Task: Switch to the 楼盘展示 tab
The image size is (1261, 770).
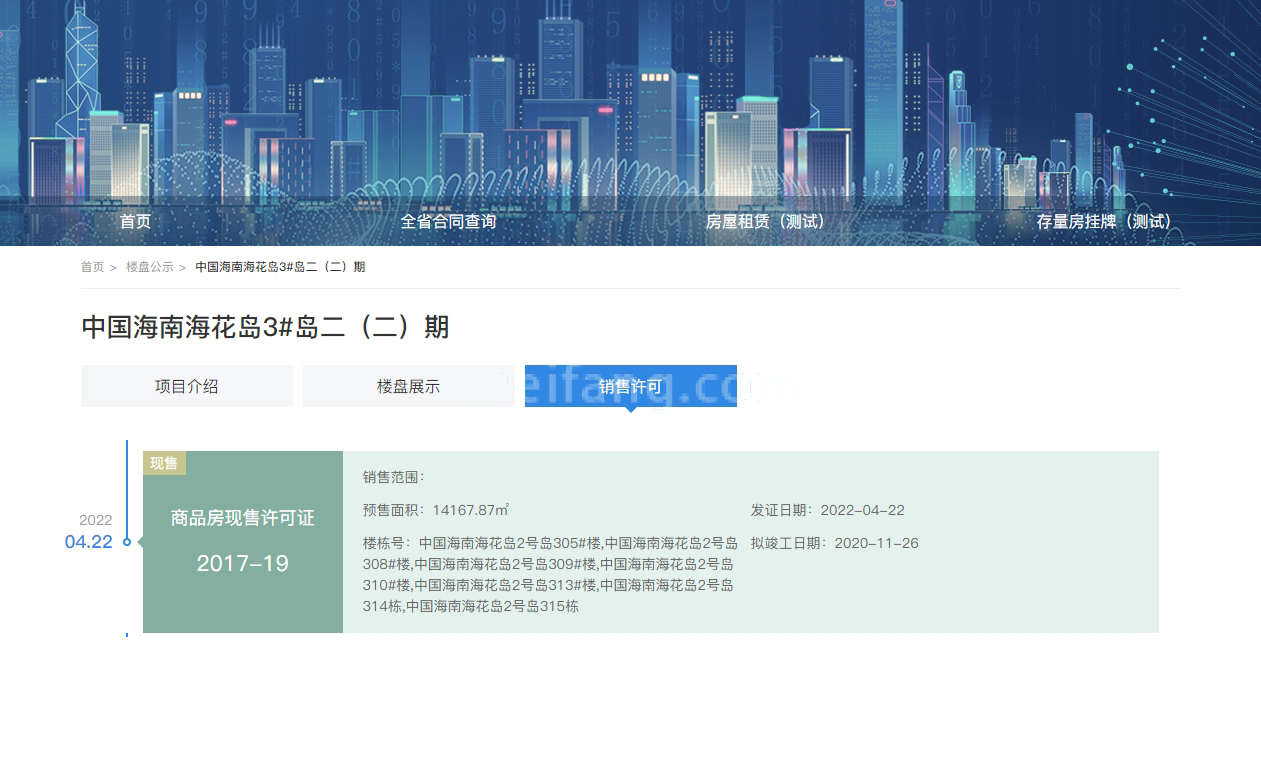Action: (x=408, y=386)
